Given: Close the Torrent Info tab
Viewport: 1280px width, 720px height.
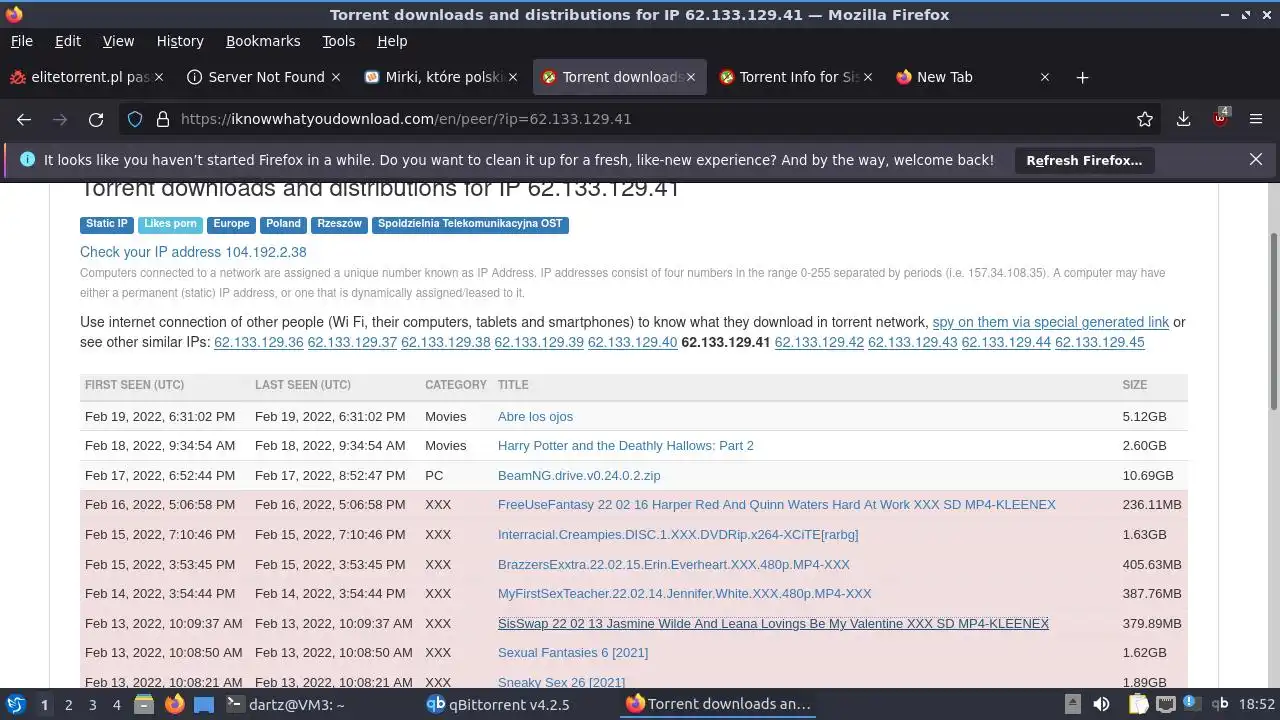Looking at the screenshot, I should click(868, 77).
